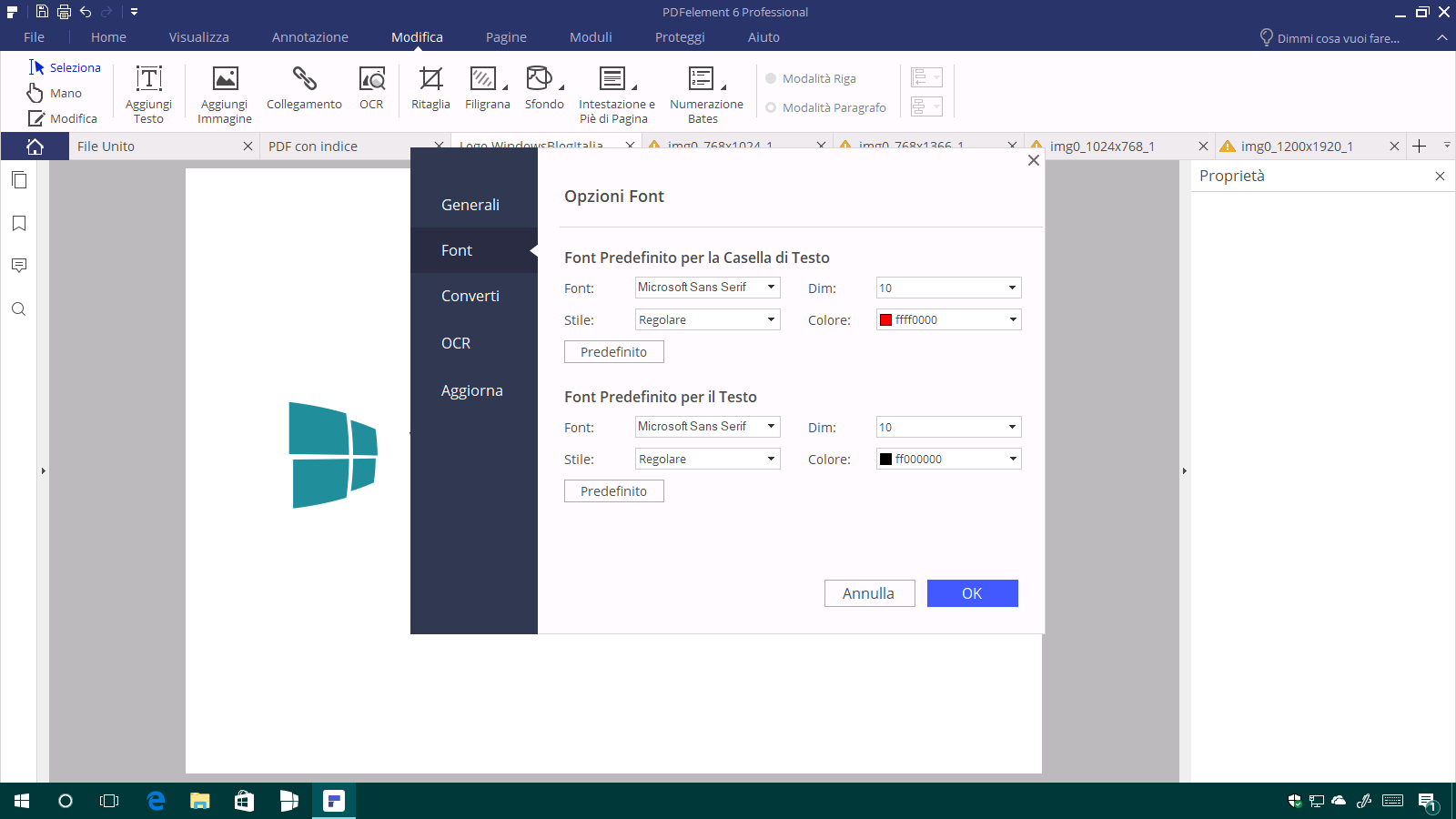This screenshot has width=1456, height=819.
Task: Click Aggiungi Immagine tool
Action: 225,95
